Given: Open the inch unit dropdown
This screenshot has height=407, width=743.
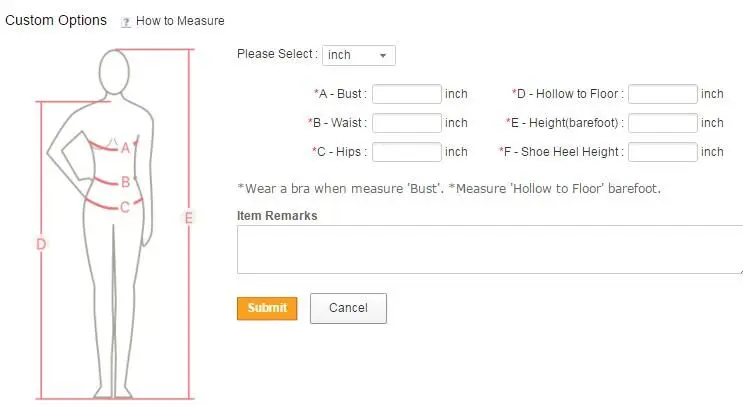Looking at the screenshot, I should click(x=359, y=55).
